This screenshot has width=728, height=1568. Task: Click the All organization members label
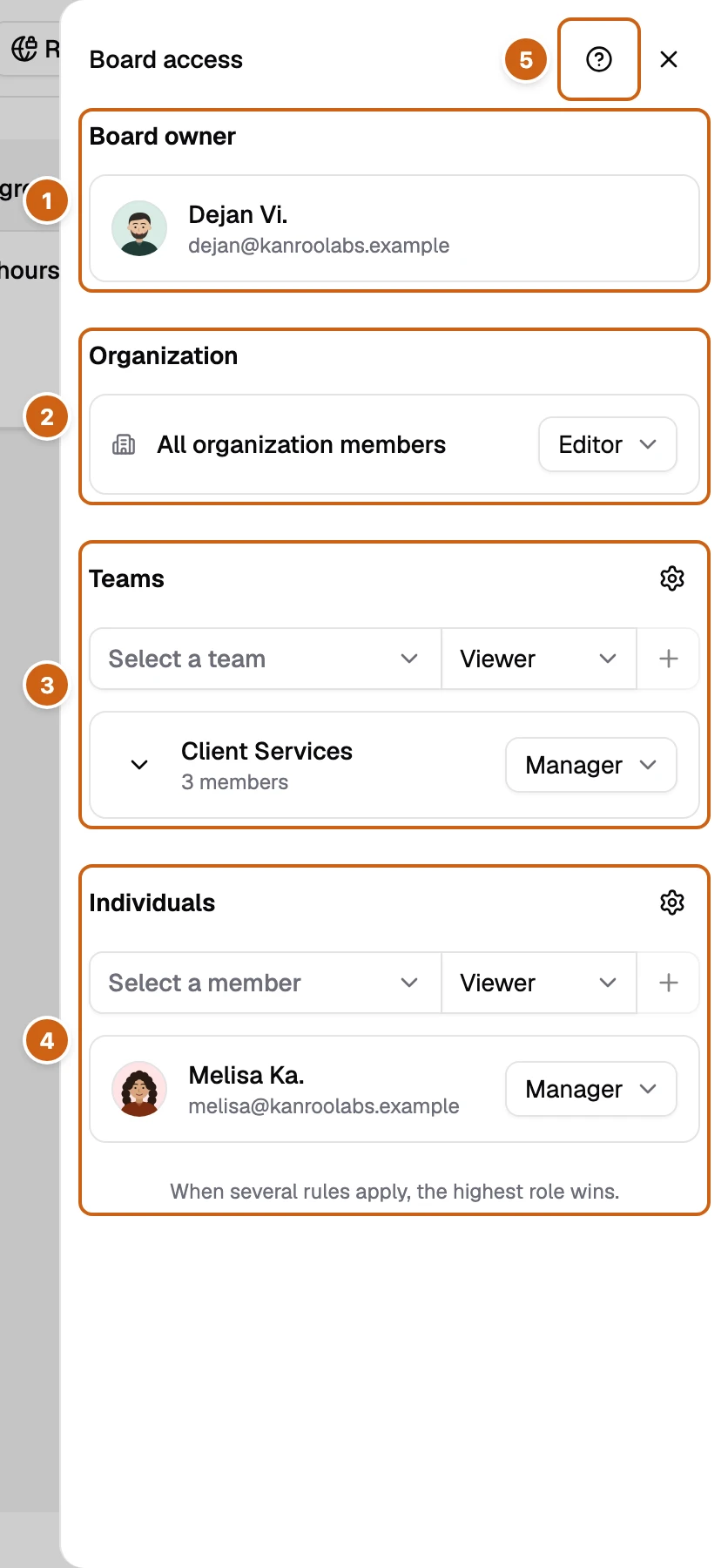coord(301,444)
